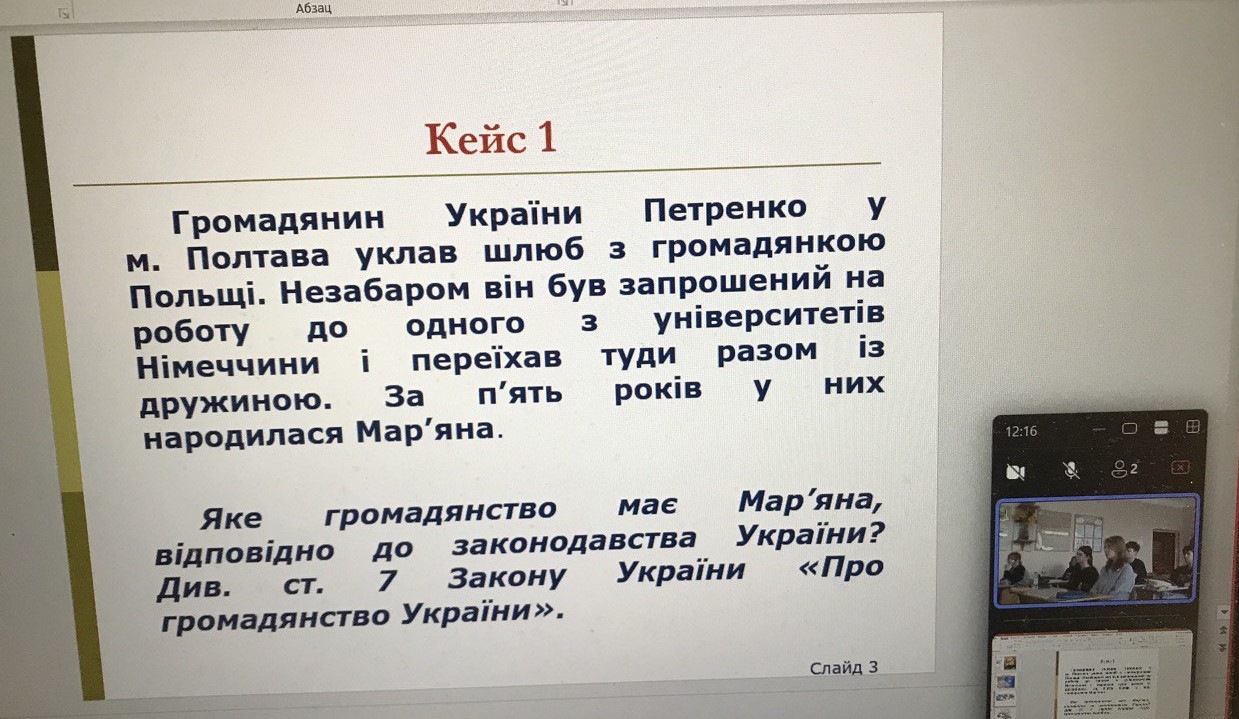Open the participants list showing 2
This screenshot has height=719, width=1239.
(x=1125, y=467)
